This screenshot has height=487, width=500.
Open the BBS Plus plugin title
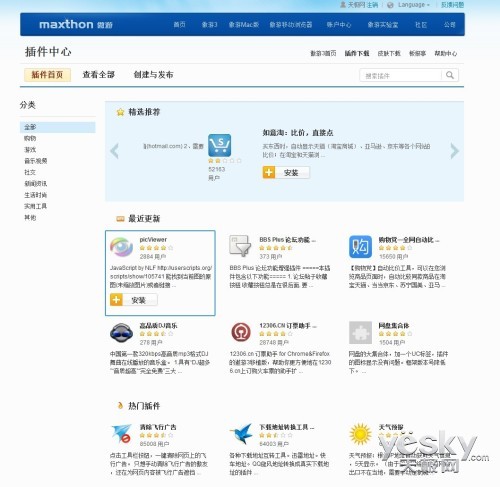pos(288,239)
